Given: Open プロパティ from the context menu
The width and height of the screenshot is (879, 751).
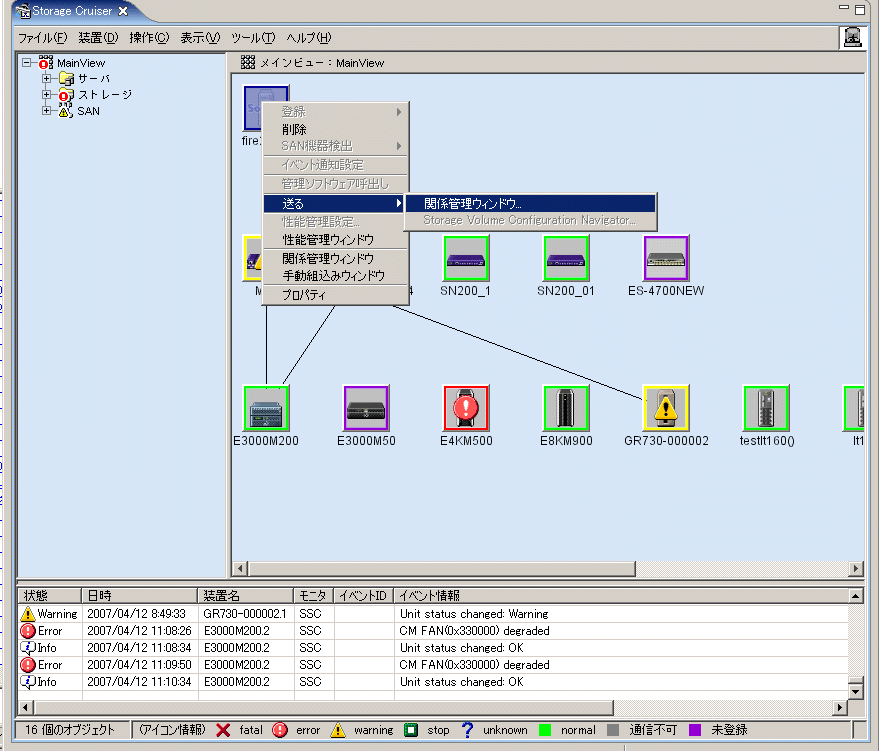Looking at the screenshot, I should [x=303, y=295].
